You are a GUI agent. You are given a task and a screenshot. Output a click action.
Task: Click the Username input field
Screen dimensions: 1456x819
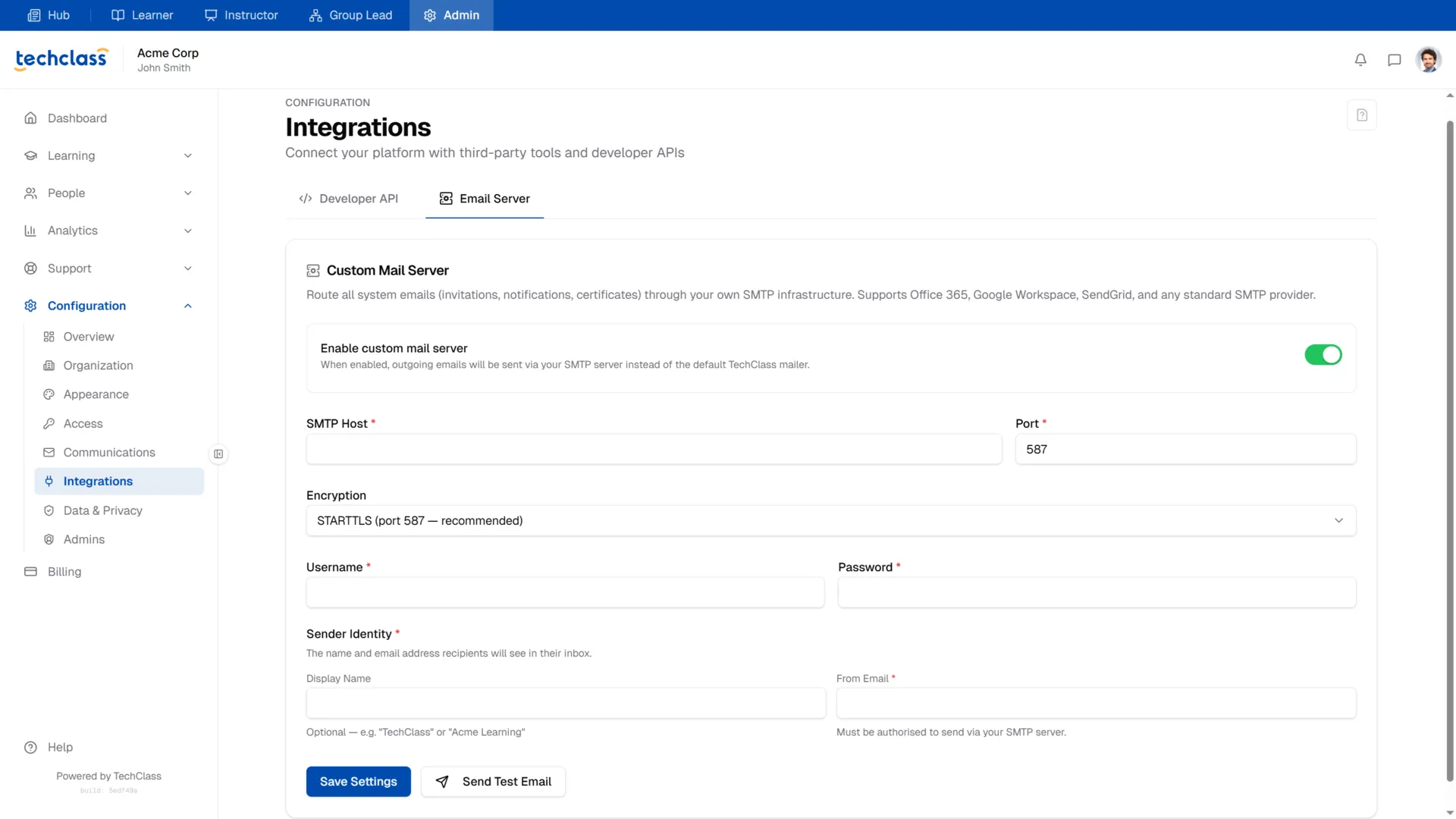pyautogui.click(x=565, y=593)
